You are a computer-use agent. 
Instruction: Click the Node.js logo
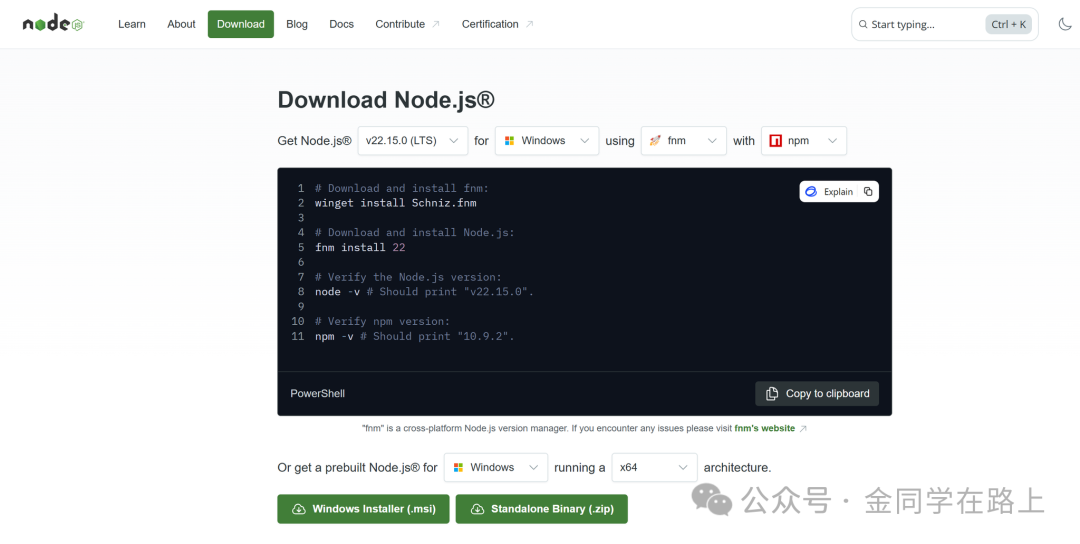53,24
